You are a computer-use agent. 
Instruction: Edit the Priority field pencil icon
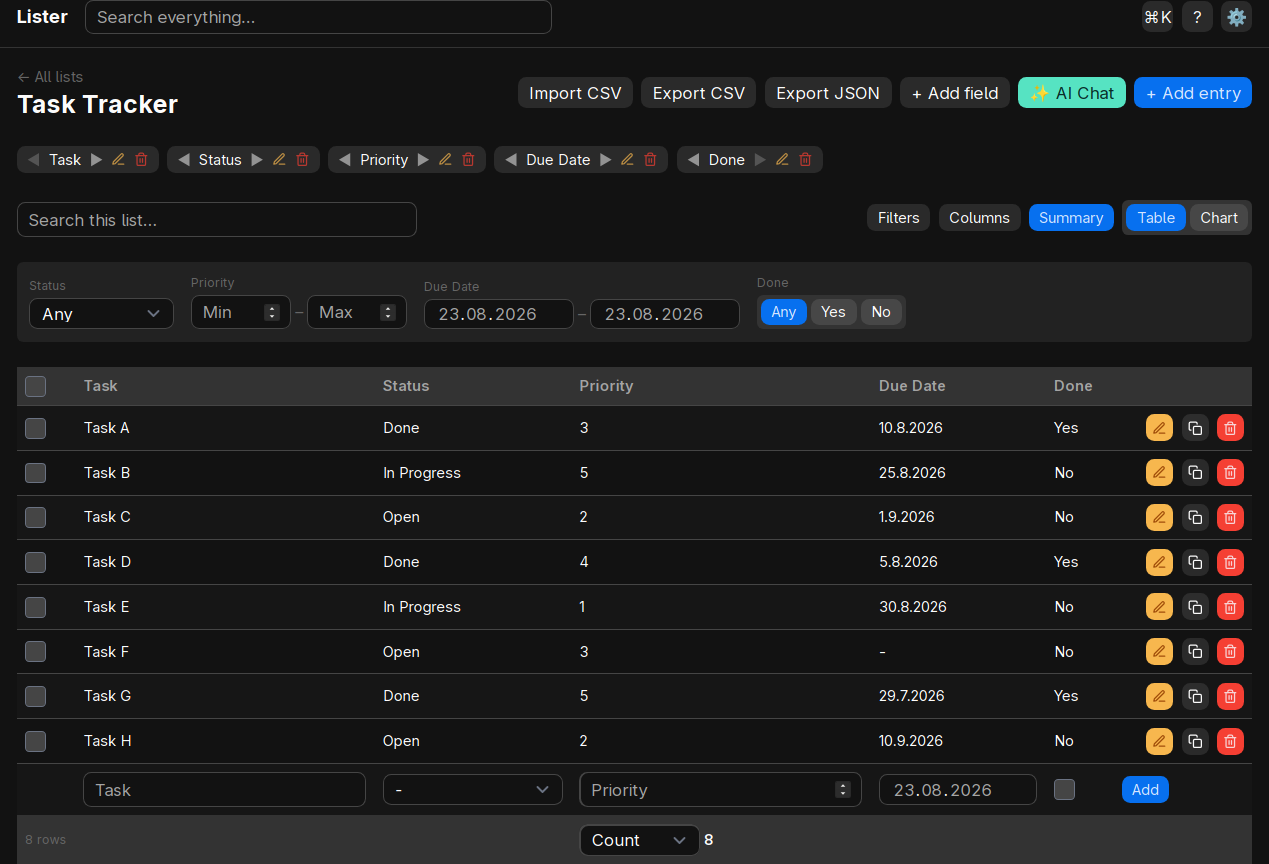[445, 160]
